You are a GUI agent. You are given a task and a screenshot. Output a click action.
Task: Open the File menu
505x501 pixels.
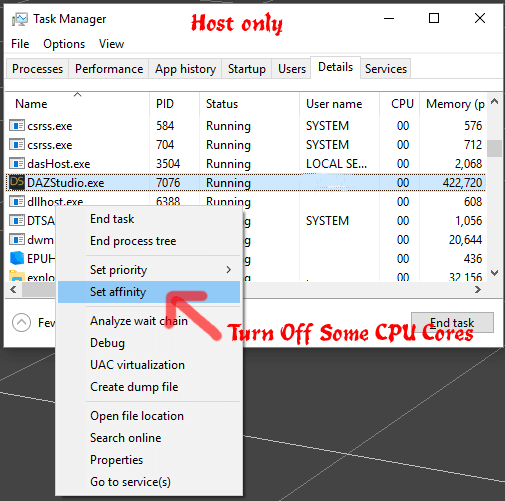coord(20,44)
